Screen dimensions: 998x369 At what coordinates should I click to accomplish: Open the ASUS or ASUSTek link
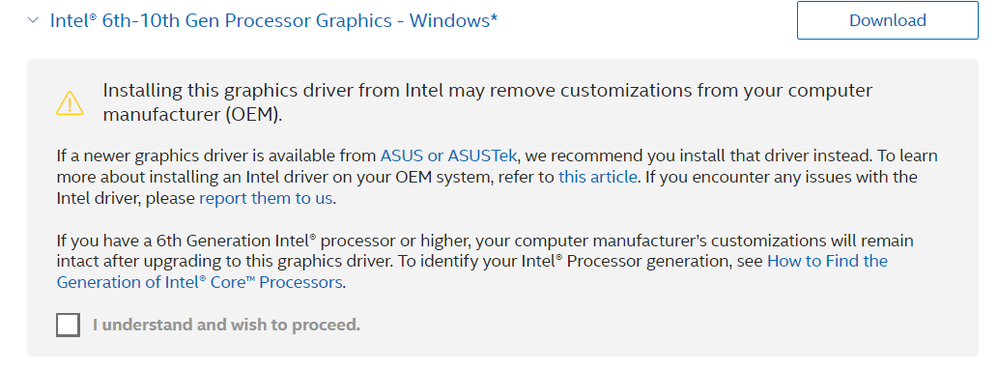pyautogui.click(x=449, y=156)
